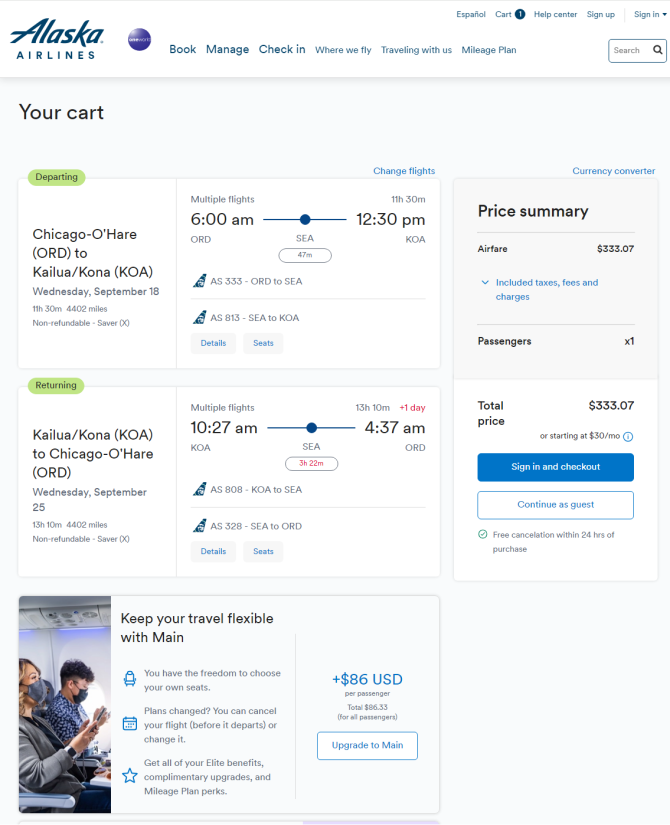Open the Sign in dropdown

(650, 14)
